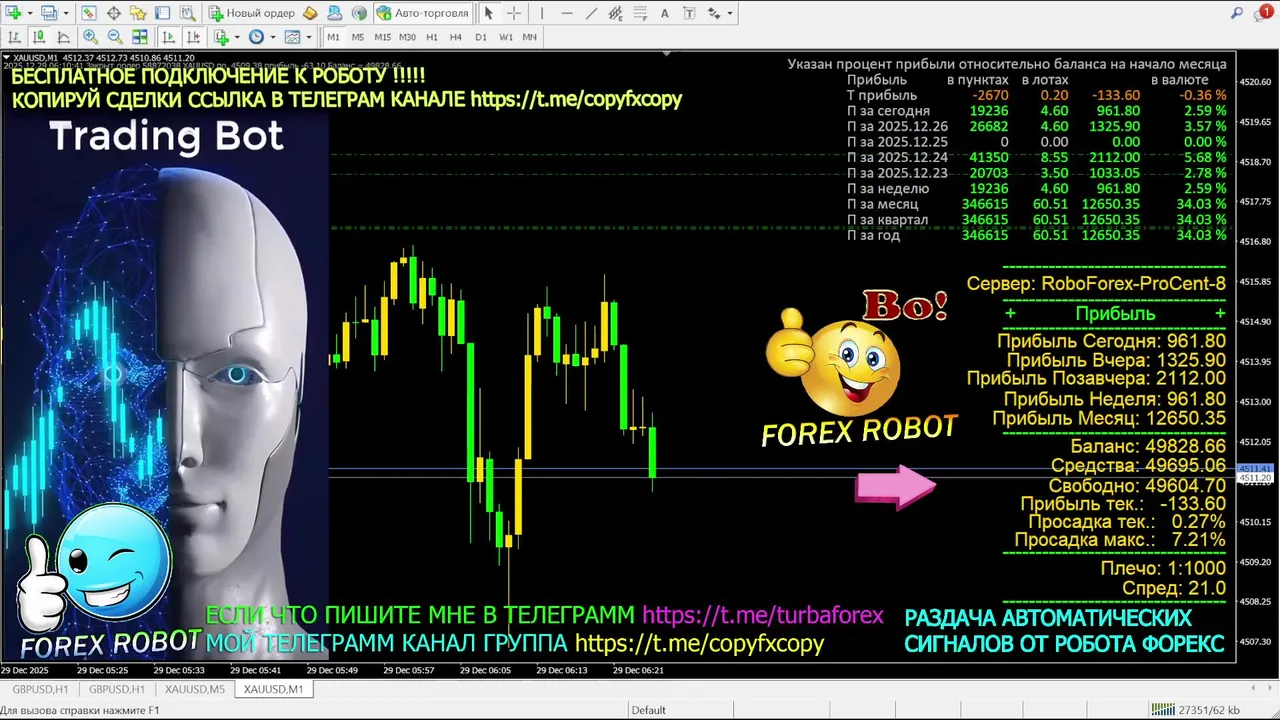This screenshot has width=1280, height=720.
Task: Show the Market Watch window
Action: [x=89, y=13]
